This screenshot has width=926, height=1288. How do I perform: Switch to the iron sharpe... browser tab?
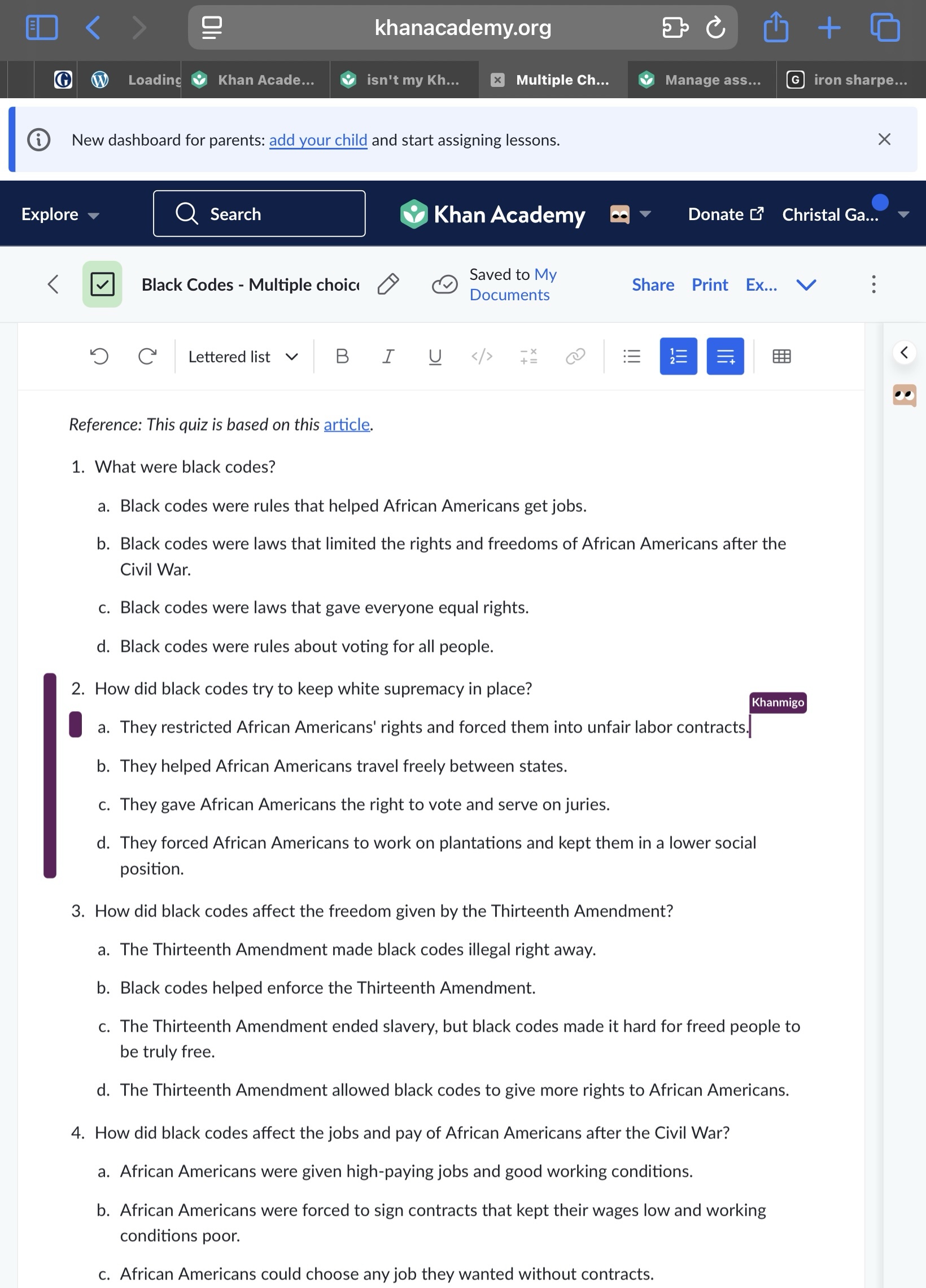850,80
